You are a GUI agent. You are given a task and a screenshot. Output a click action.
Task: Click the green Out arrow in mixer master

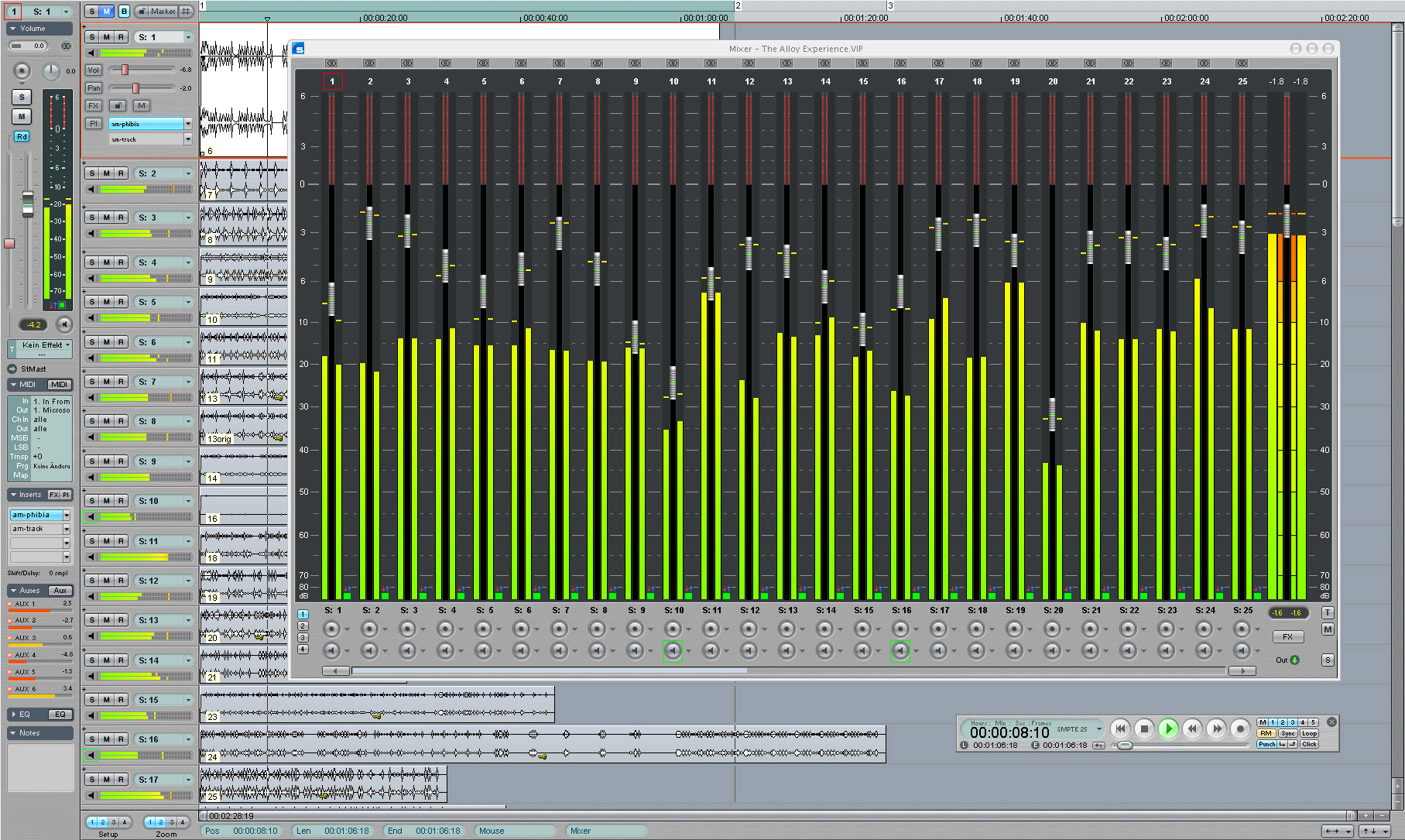point(1294,660)
